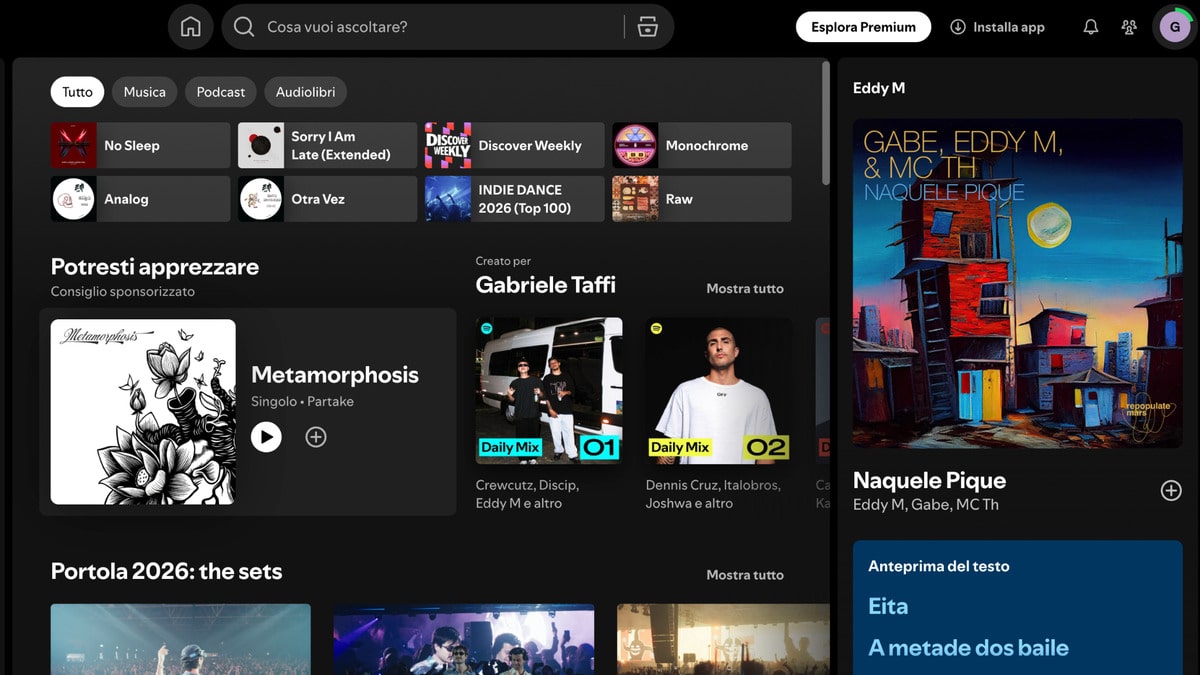Click the search magnifier icon

point(244,27)
